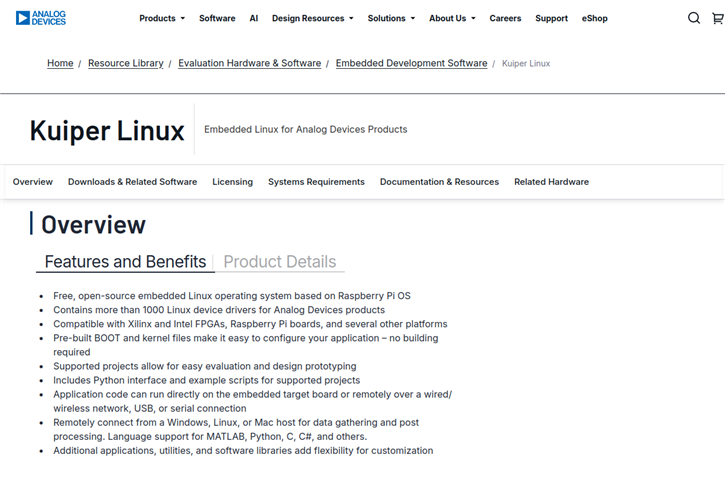This screenshot has height=483, width=725.
Task: Expand the Solutions dropdown menu
Action: (391, 18)
